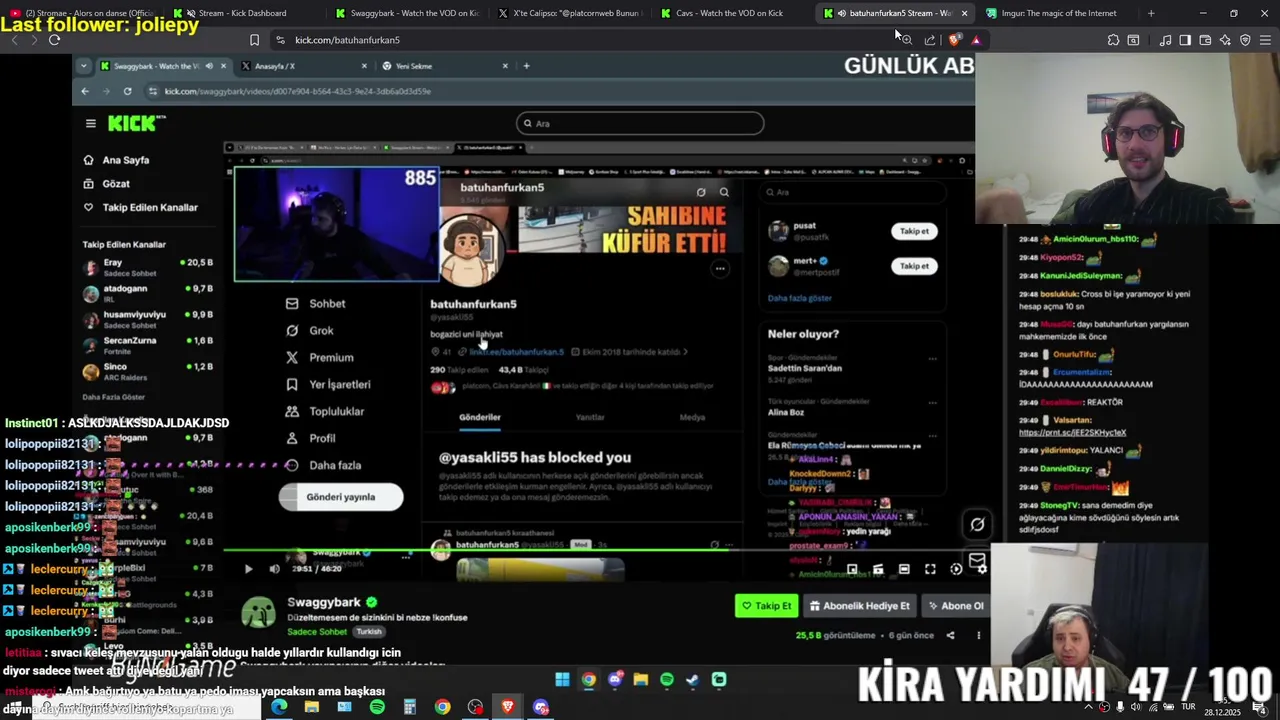Open the Brave Rewards triangle icon
The width and height of the screenshot is (1280, 720).
point(976,40)
